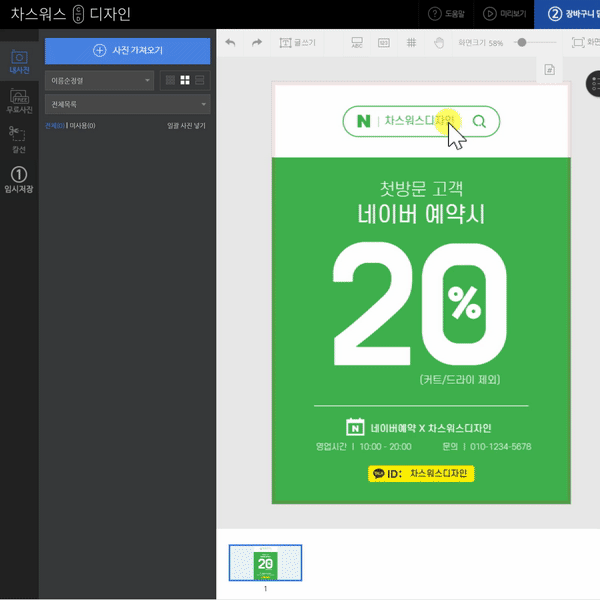
Task: Switch to list view of photos
Action: [x=200, y=80]
